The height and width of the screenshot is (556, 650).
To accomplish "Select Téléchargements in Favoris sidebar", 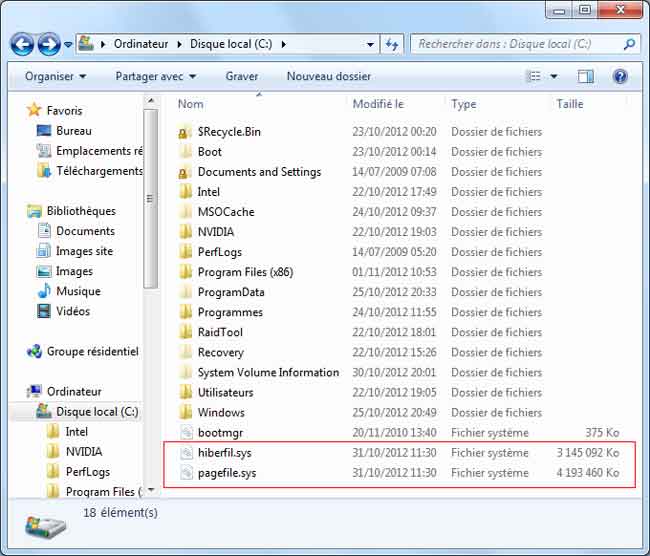I will pos(99,171).
